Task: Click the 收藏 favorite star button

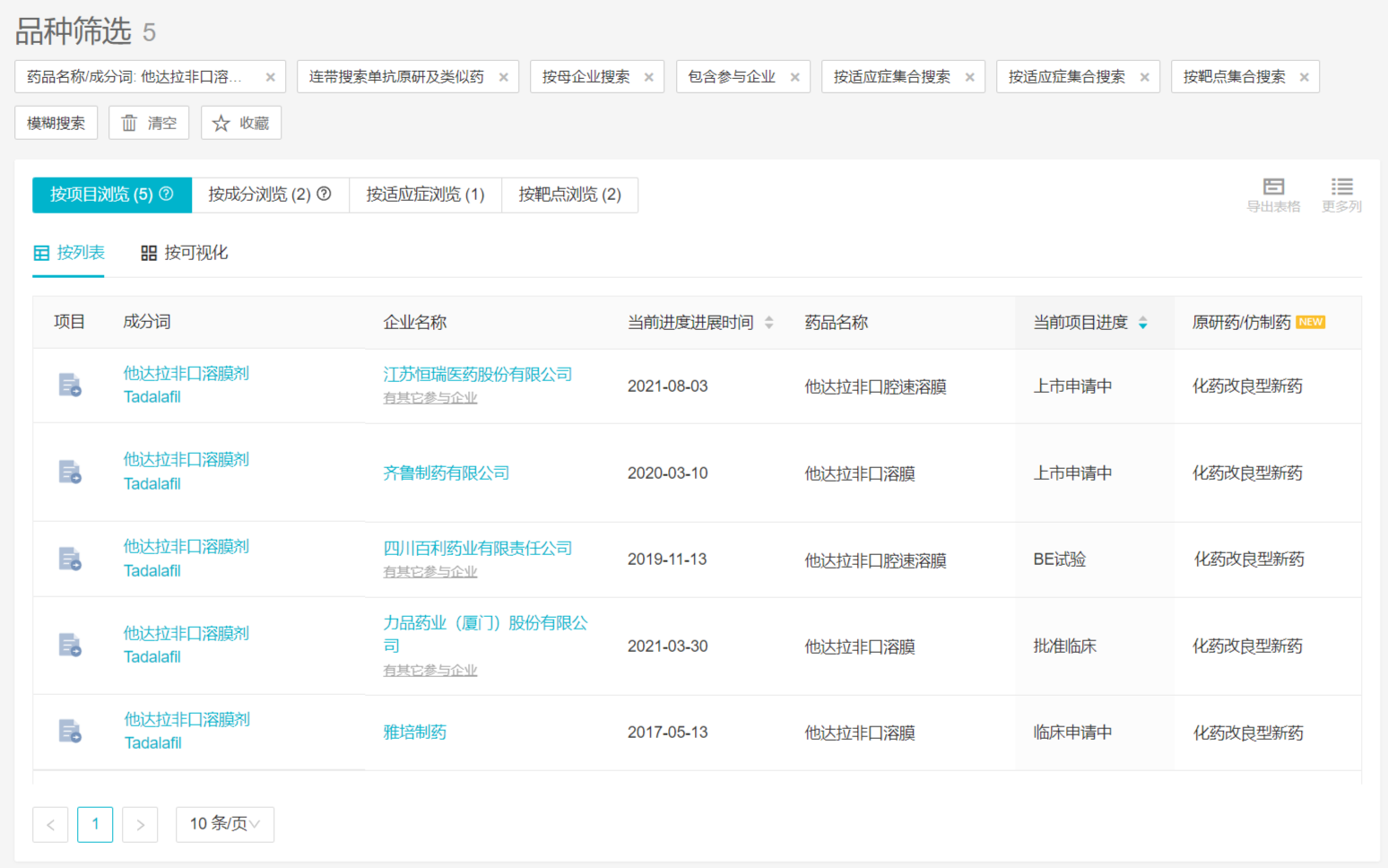Action: click(x=241, y=123)
